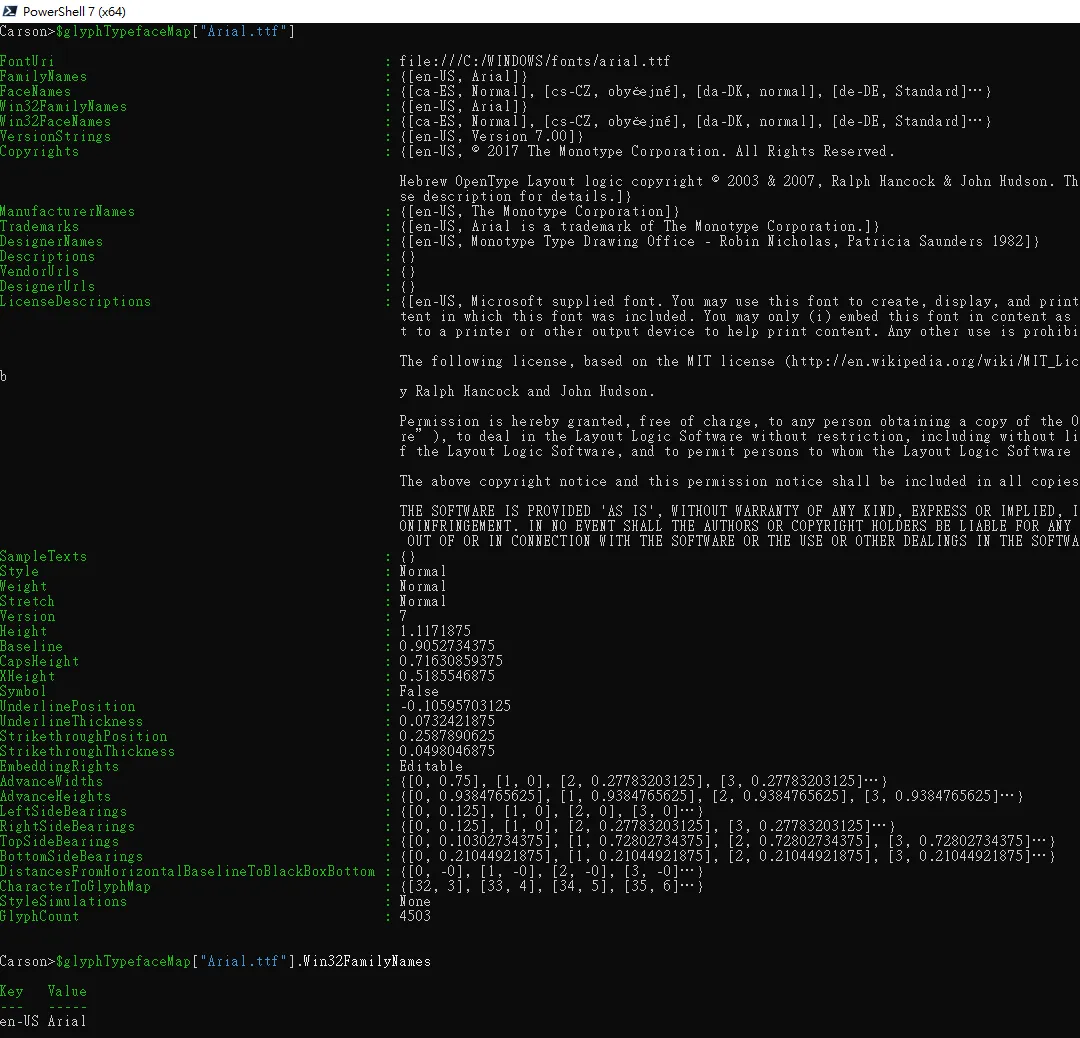Click the Value column header
This screenshot has width=1080, height=1038.
click(x=66, y=991)
